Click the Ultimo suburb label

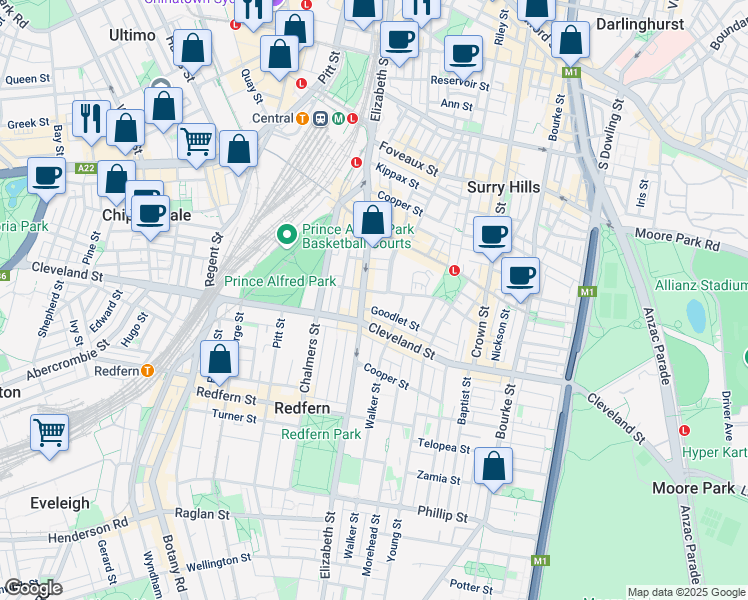tap(132, 35)
